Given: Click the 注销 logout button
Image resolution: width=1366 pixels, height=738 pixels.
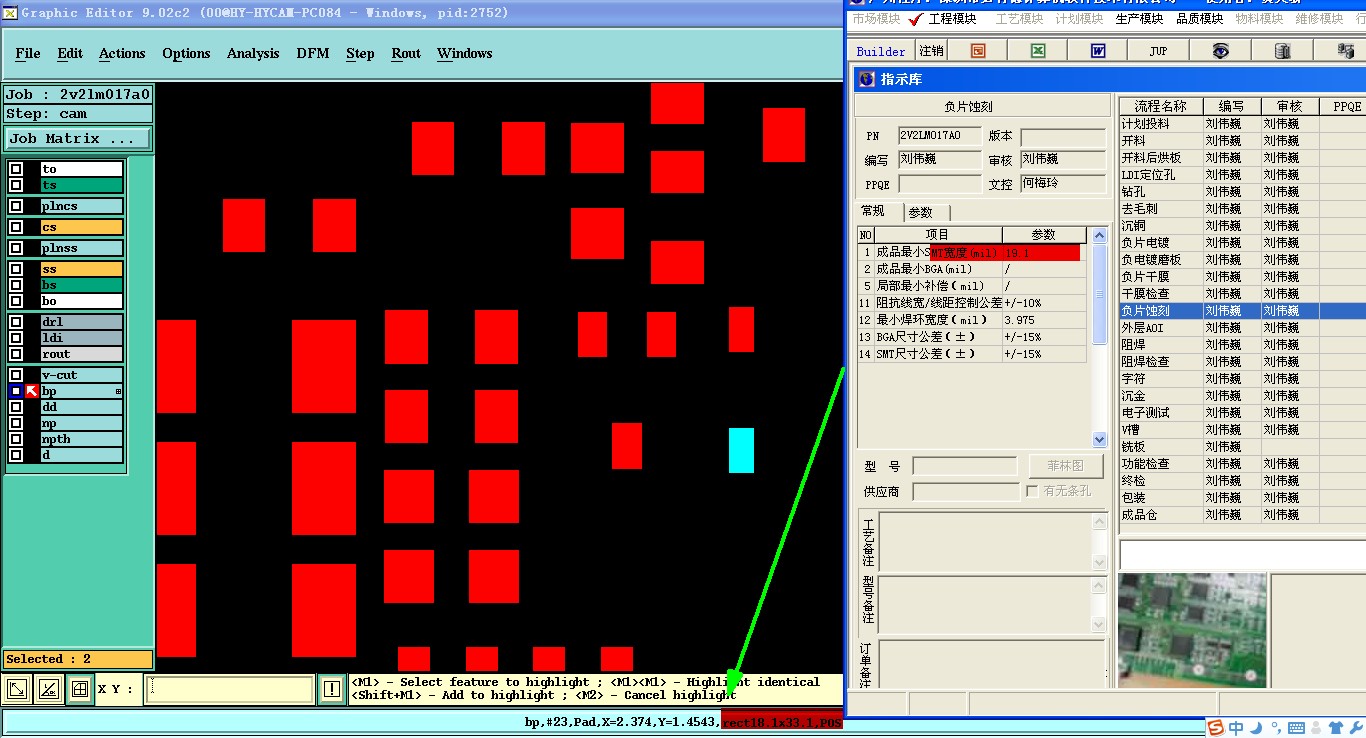Looking at the screenshot, I should (x=931, y=51).
